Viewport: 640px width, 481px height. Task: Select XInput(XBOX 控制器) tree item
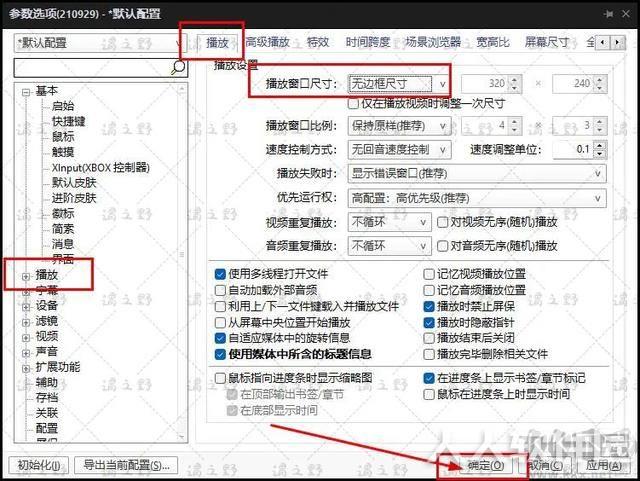(100, 168)
